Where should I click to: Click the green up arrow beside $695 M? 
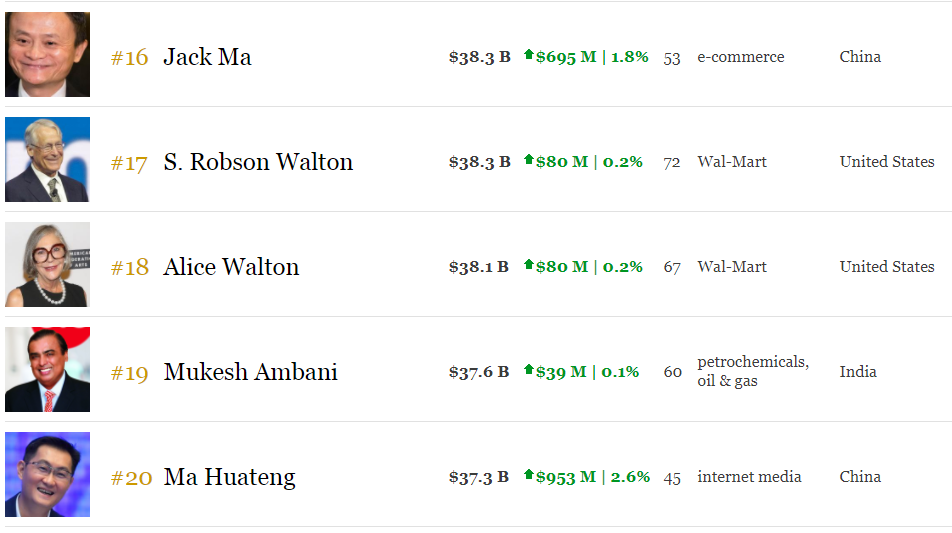coord(529,55)
